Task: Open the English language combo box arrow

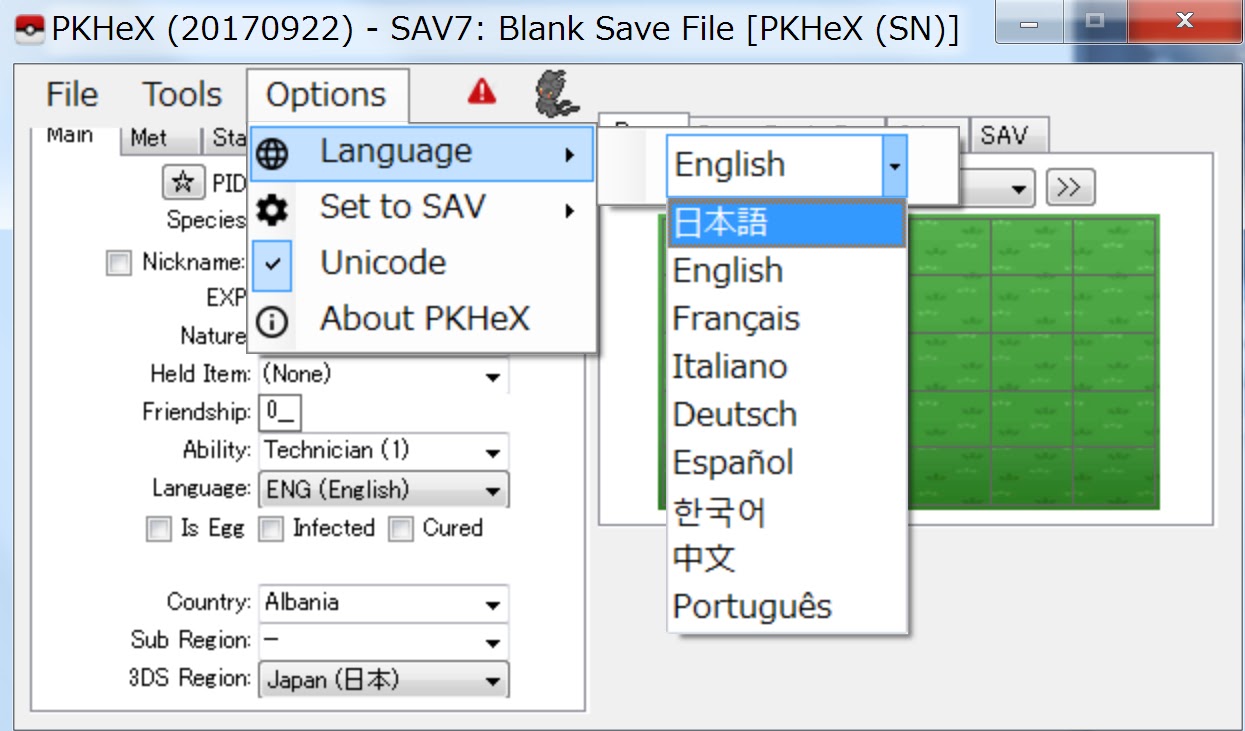Action: 894,165
